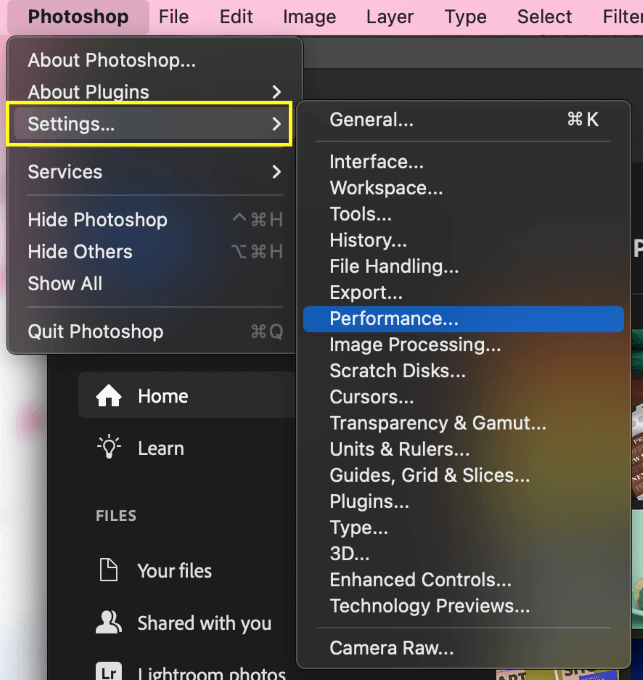This screenshot has height=680, width=643.
Task: Choose Scratch Disks from settings submenu
Action: [x=463, y=371]
